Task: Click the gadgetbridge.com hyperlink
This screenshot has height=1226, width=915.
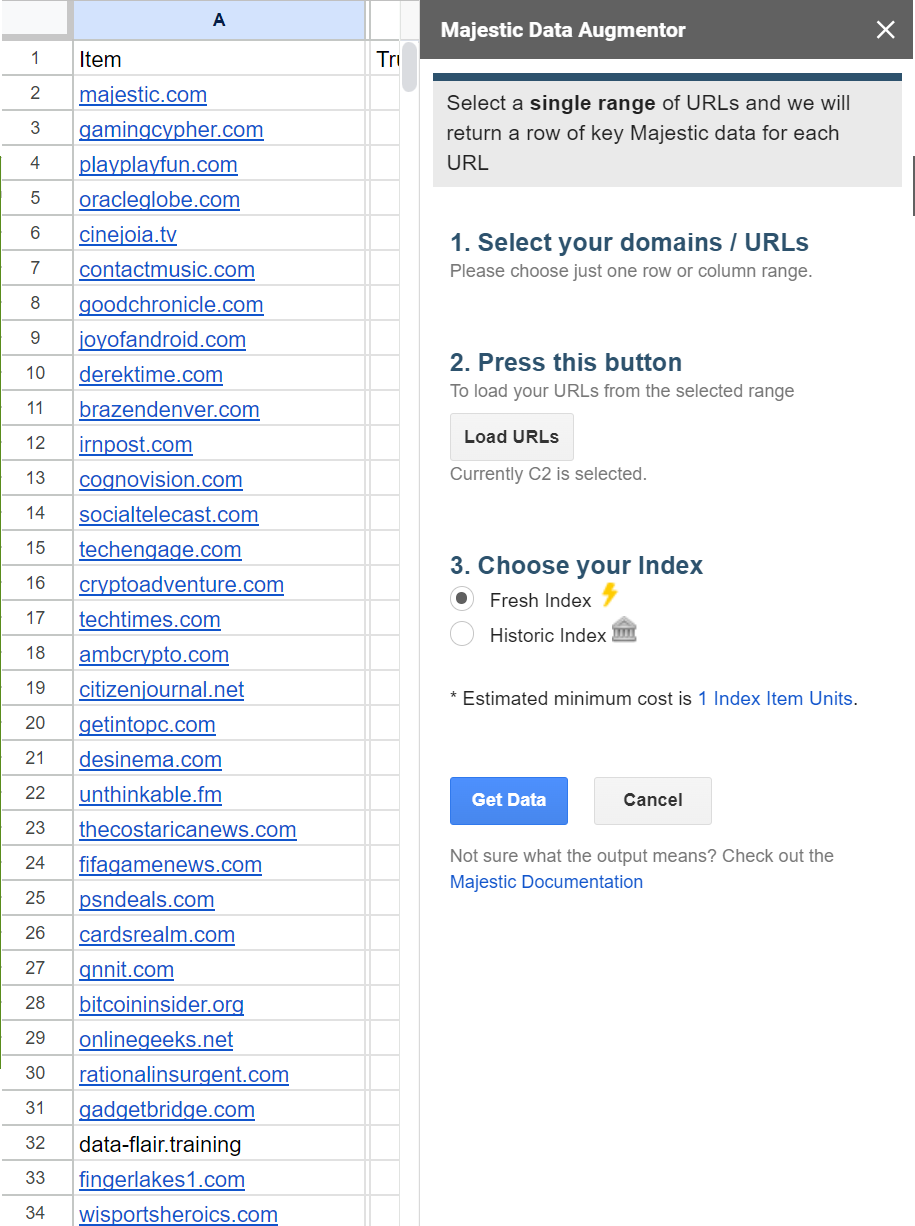Action: 167,1109
